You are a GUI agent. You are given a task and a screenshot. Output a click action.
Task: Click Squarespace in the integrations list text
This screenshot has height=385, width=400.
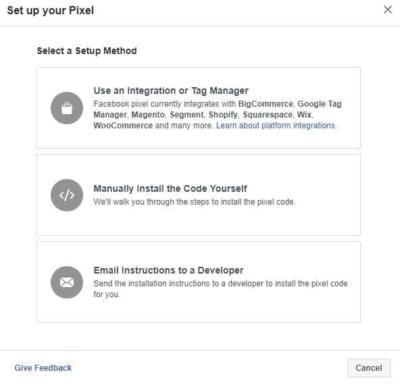tap(267, 115)
